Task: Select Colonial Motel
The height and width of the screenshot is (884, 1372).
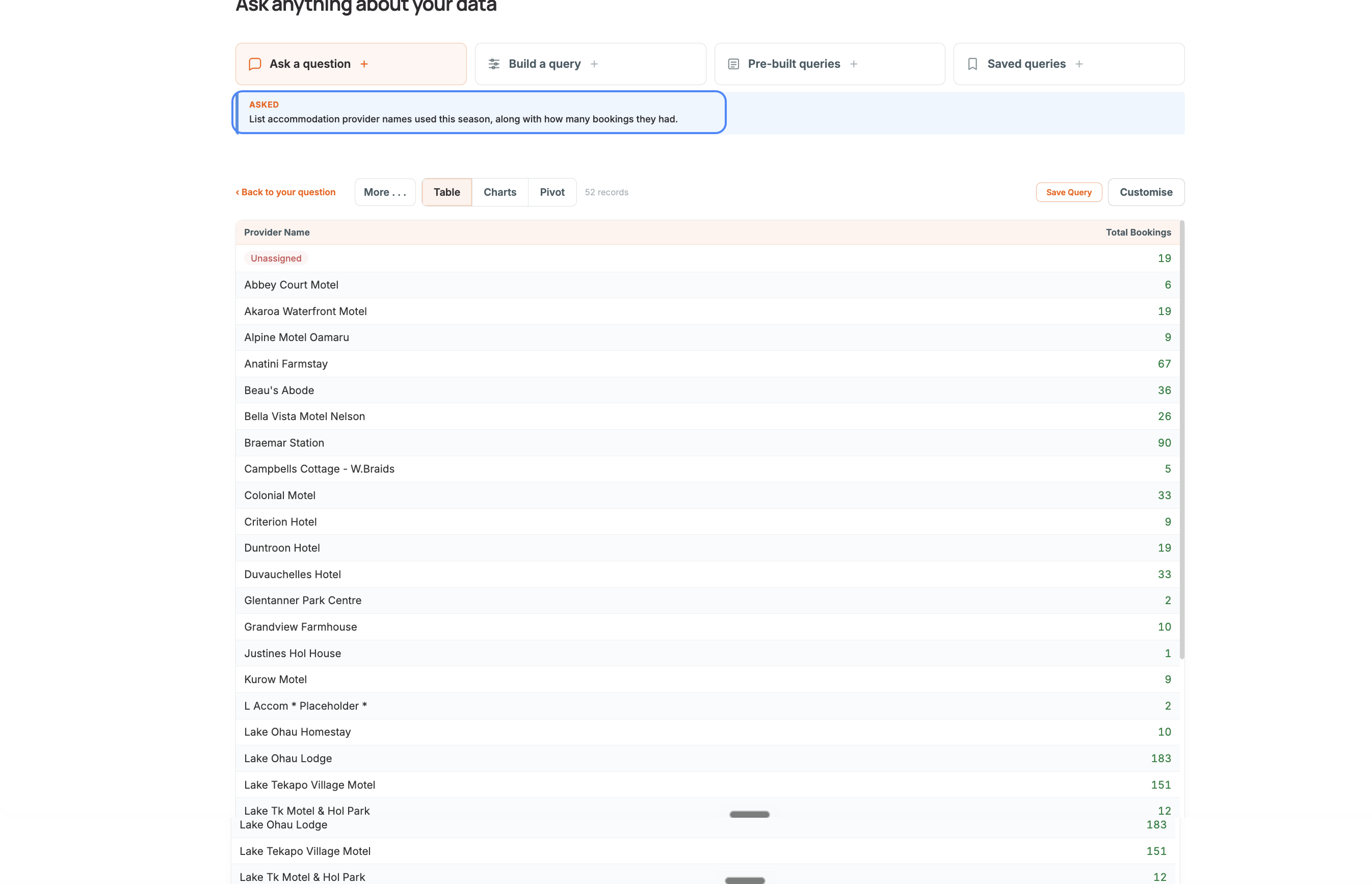Action: point(707,496)
